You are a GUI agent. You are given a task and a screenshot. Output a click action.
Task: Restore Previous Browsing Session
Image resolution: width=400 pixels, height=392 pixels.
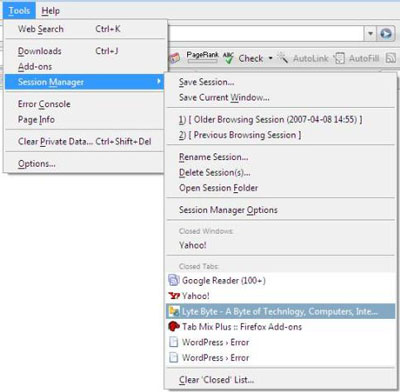click(281, 135)
